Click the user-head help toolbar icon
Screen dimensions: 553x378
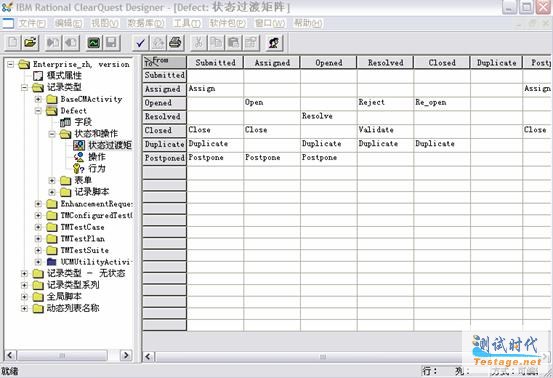(274, 43)
